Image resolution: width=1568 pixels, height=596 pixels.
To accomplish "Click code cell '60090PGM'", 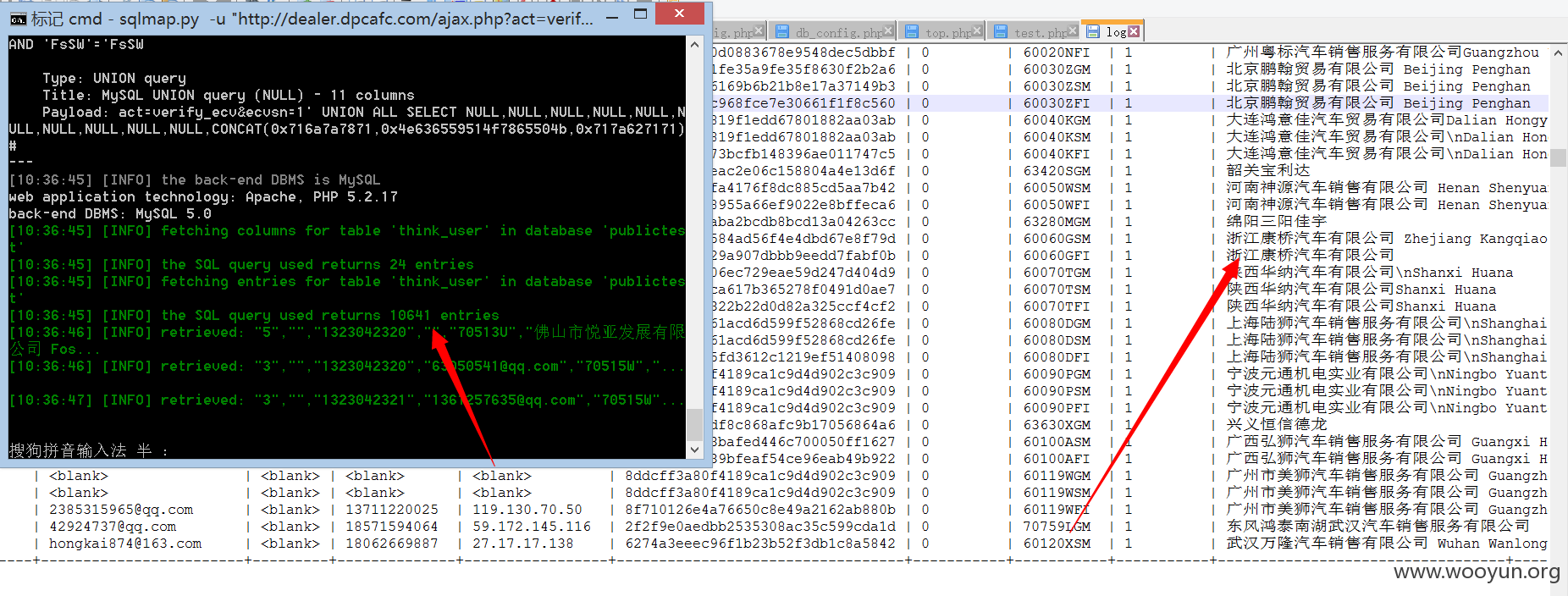I will pyautogui.click(x=1057, y=374).
